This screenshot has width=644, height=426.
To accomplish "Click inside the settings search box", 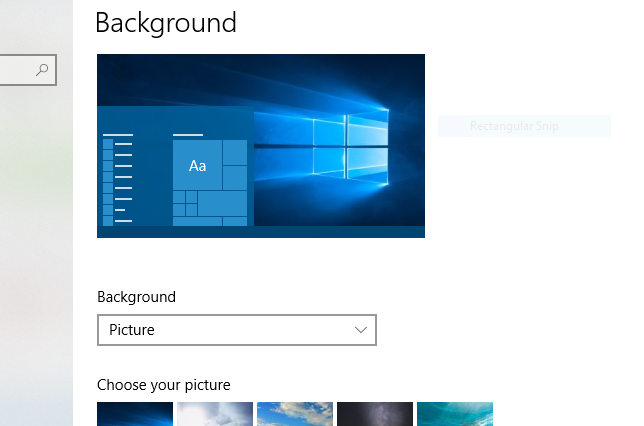I will point(28,70).
